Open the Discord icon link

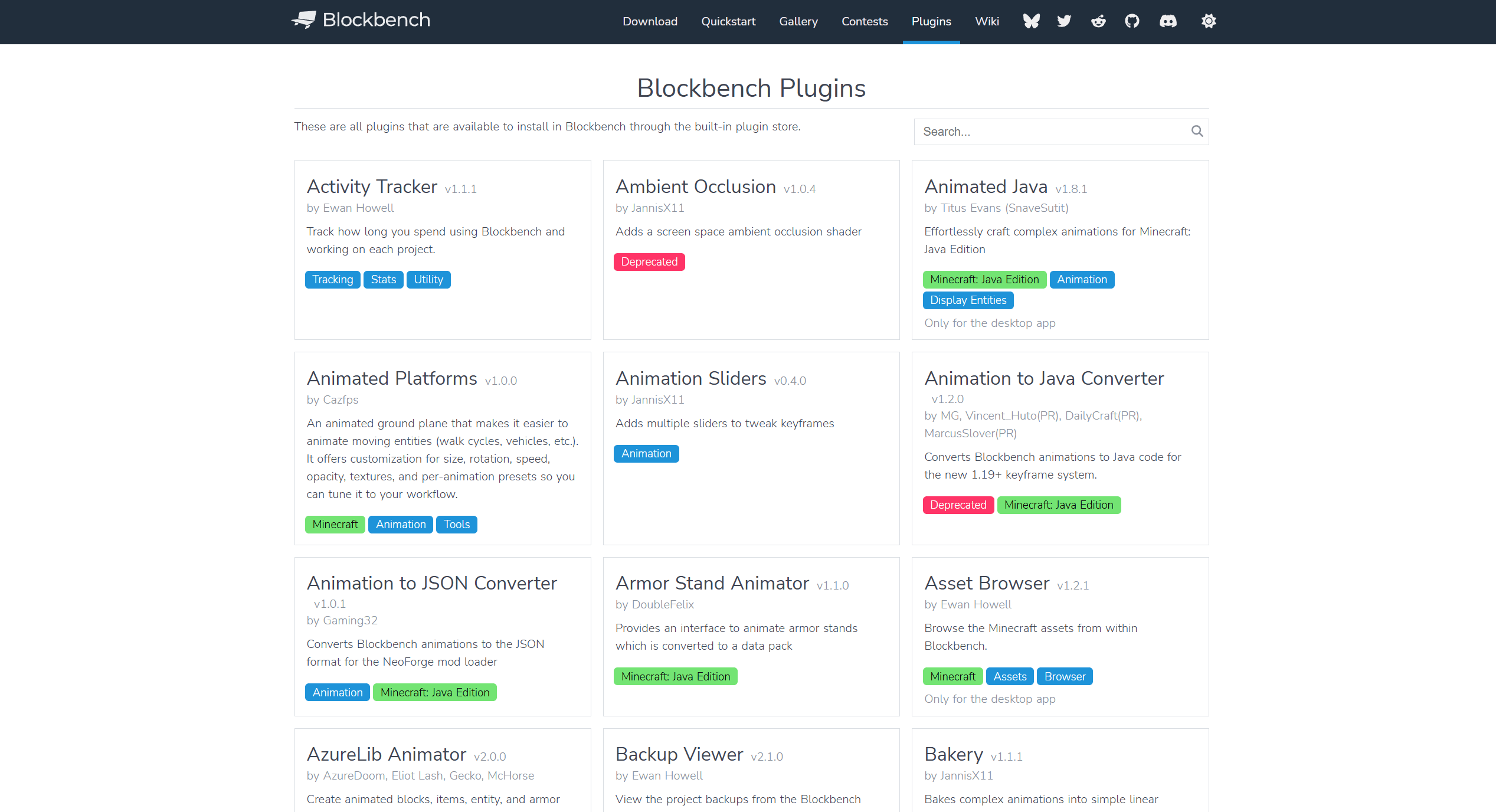pyautogui.click(x=1168, y=21)
